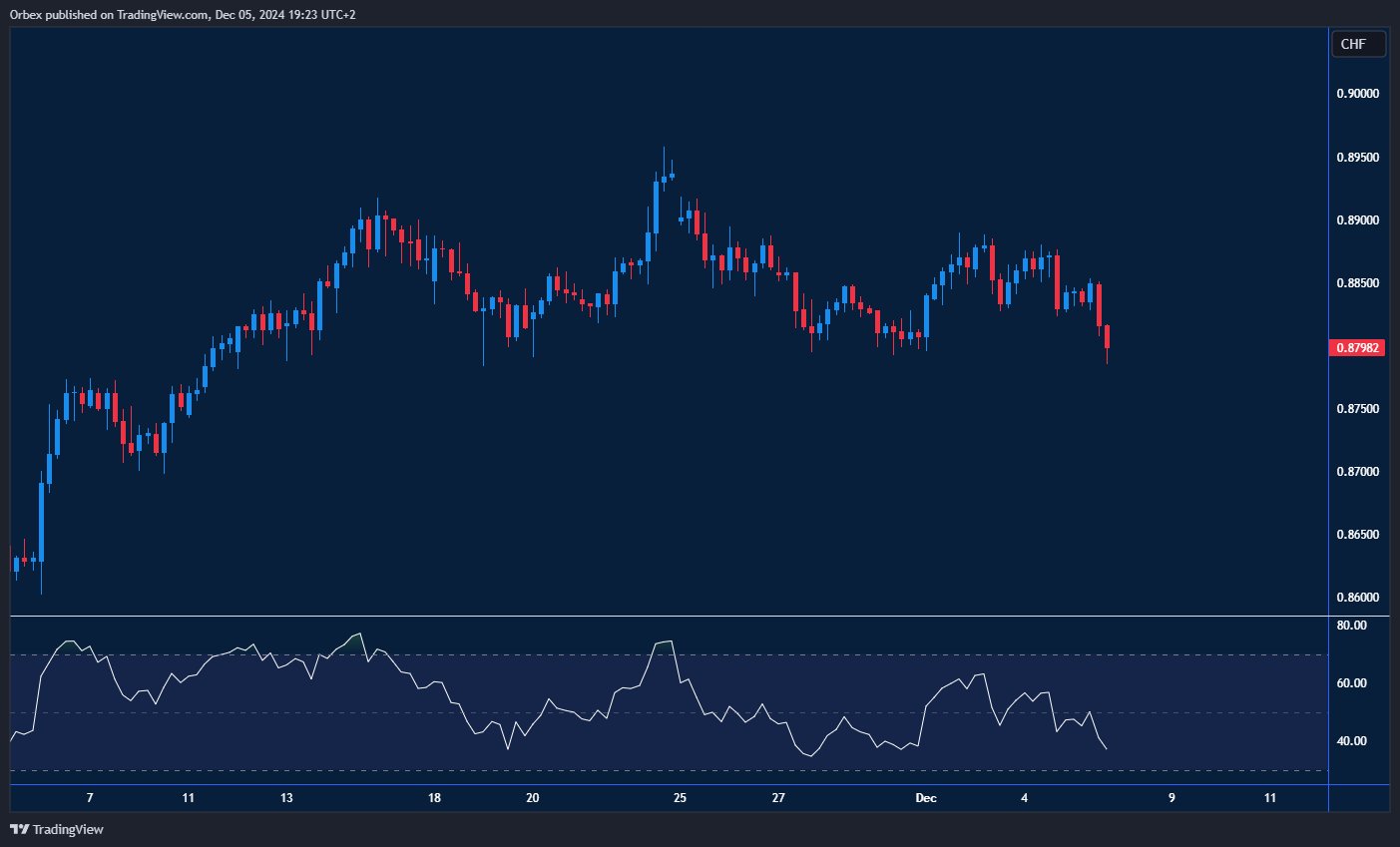Click the 40.00 RSI scale label
1400x847 pixels.
click(1351, 741)
